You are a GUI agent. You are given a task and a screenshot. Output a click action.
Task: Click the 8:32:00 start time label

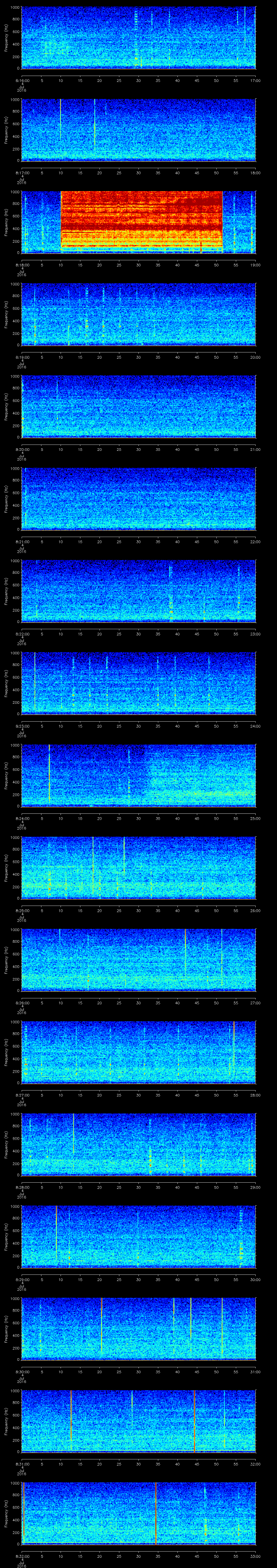(x=22, y=1556)
